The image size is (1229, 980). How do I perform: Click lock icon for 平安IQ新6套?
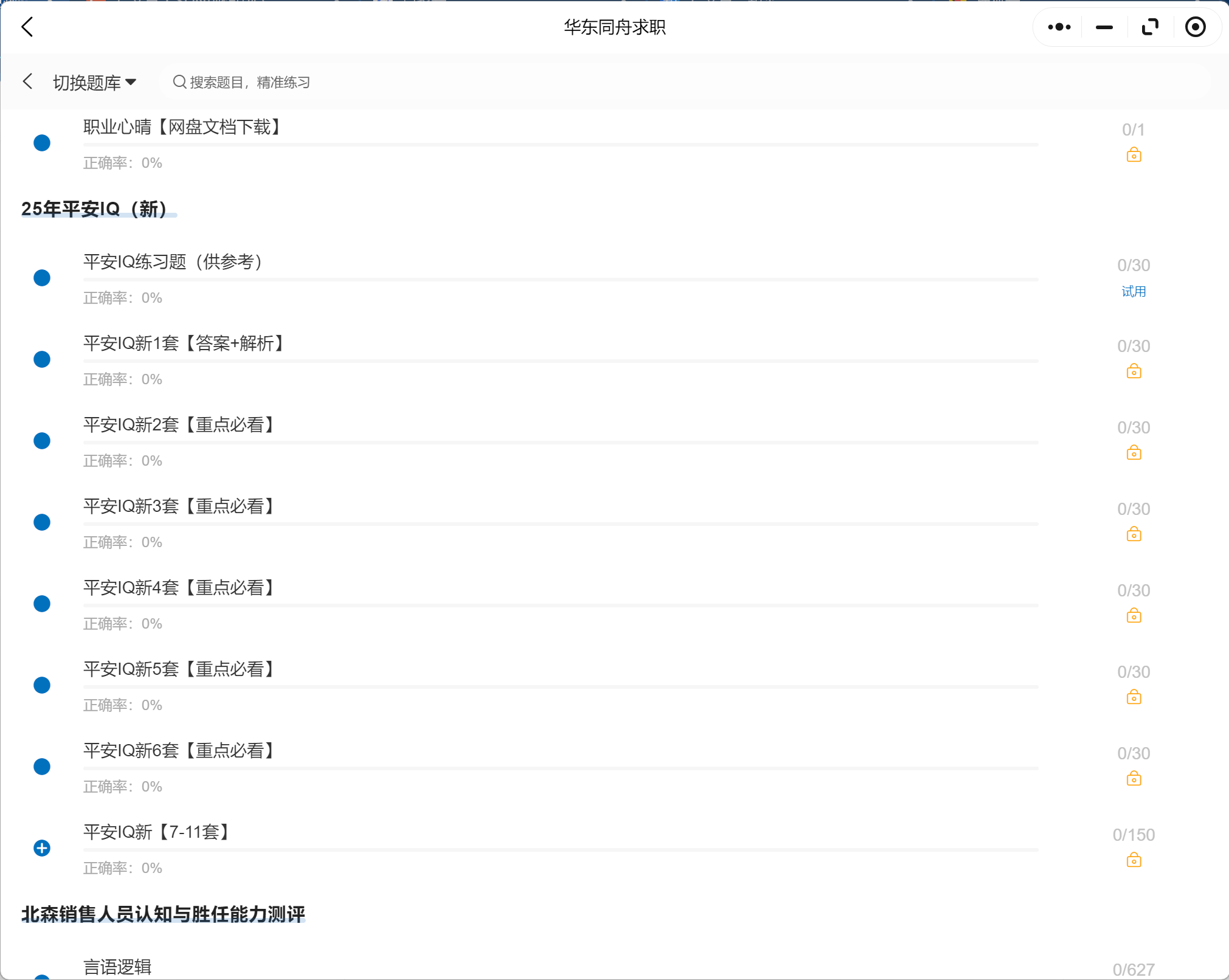tap(1134, 779)
